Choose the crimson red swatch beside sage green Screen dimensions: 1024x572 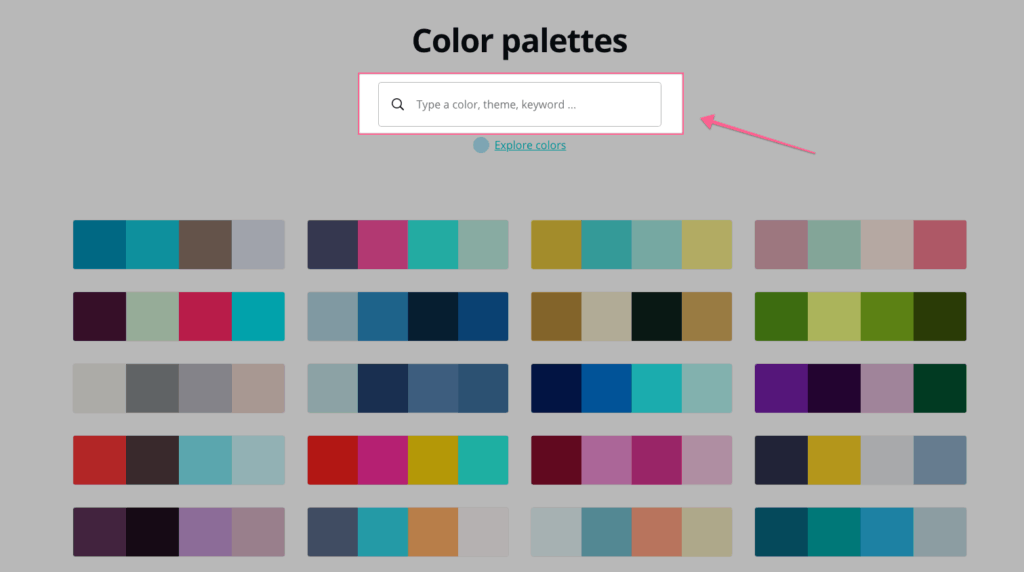pos(205,316)
